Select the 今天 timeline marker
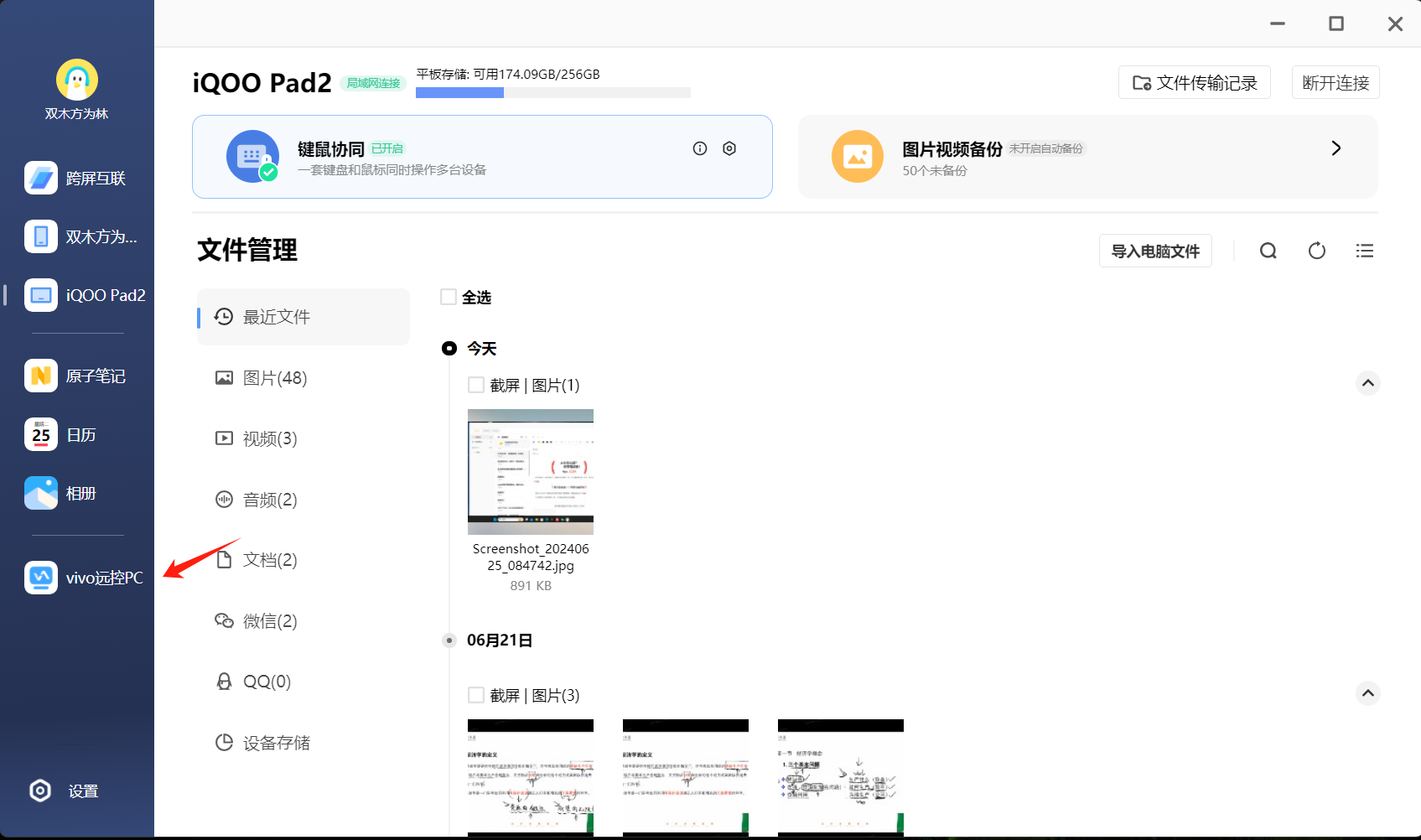Screen dimensions: 1421x840 (449, 348)
